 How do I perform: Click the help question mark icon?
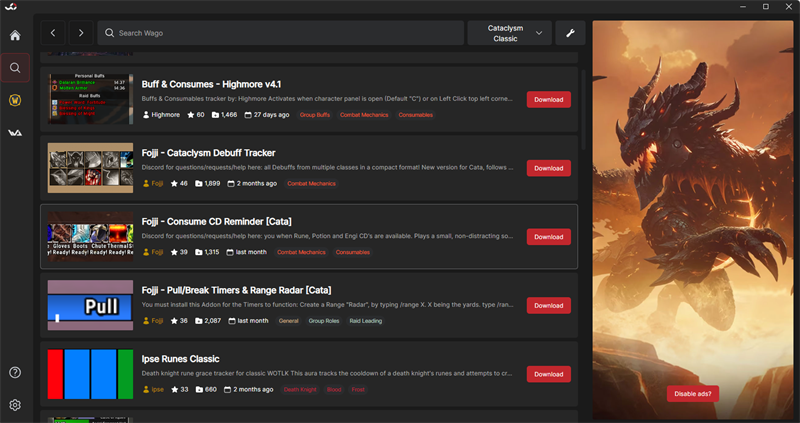15,373
